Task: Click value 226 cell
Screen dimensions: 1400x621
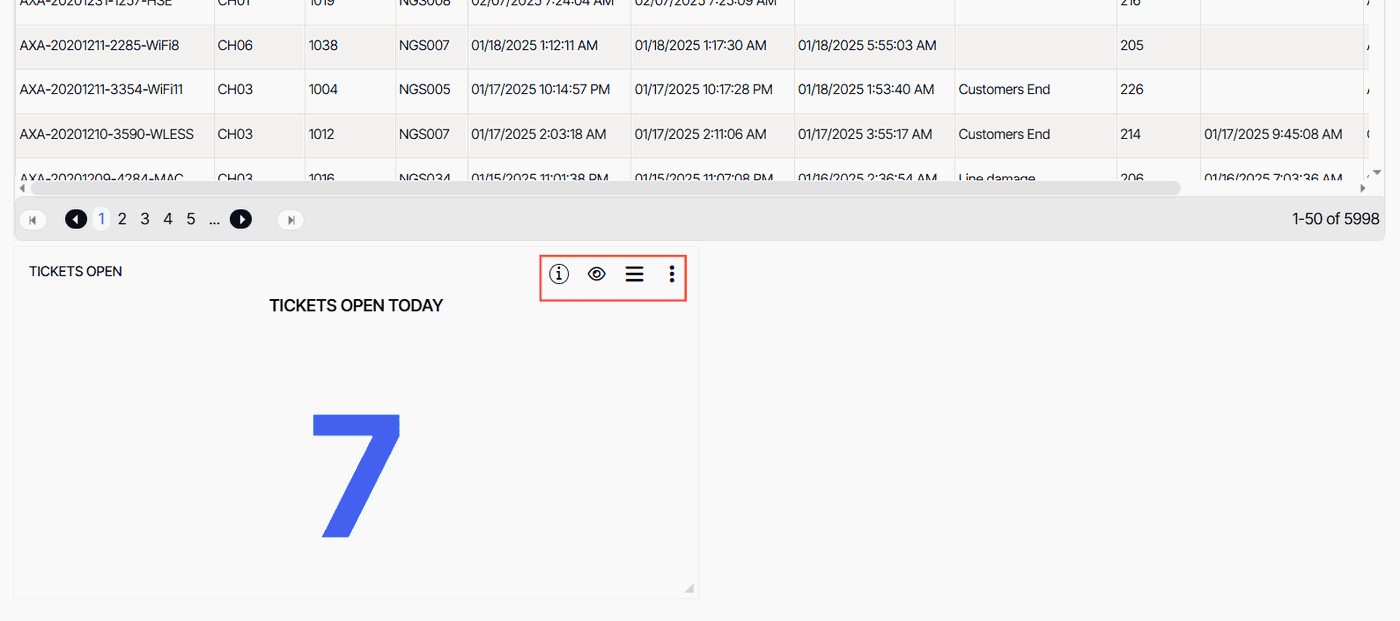Action: (x=1159, y=90)
